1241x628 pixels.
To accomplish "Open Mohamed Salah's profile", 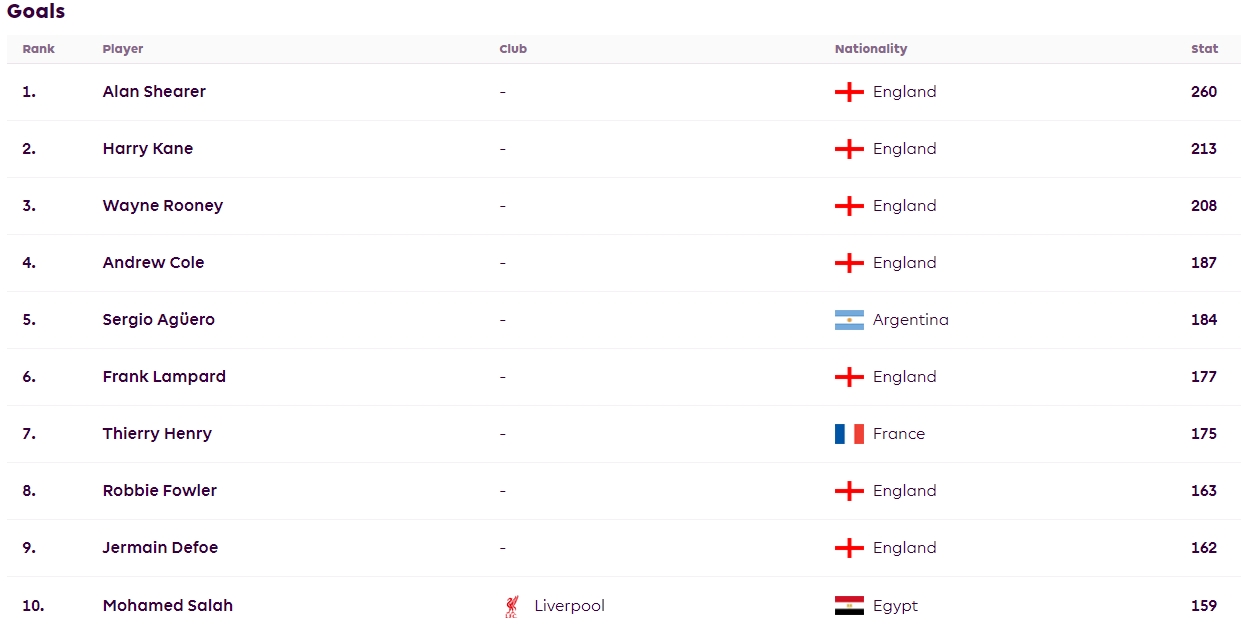I will 168,606.
